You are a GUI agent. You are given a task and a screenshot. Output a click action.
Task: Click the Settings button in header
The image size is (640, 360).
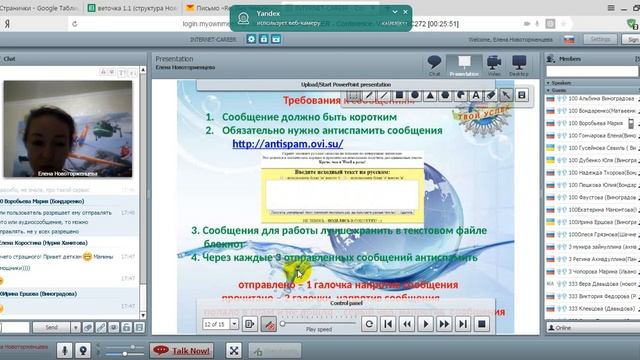[600, 39]
